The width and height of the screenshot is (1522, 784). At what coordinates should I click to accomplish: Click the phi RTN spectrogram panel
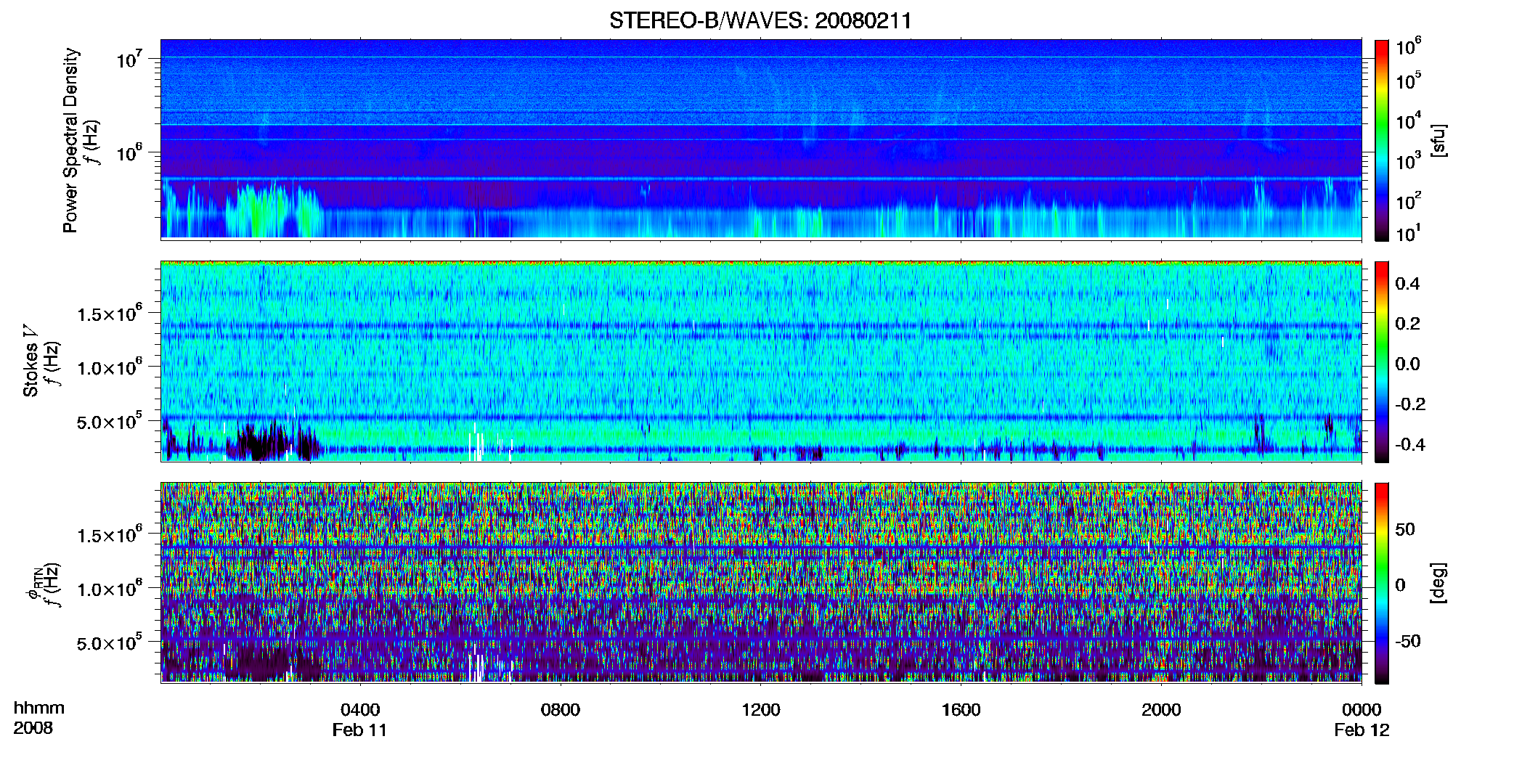(x=761, y=582)
